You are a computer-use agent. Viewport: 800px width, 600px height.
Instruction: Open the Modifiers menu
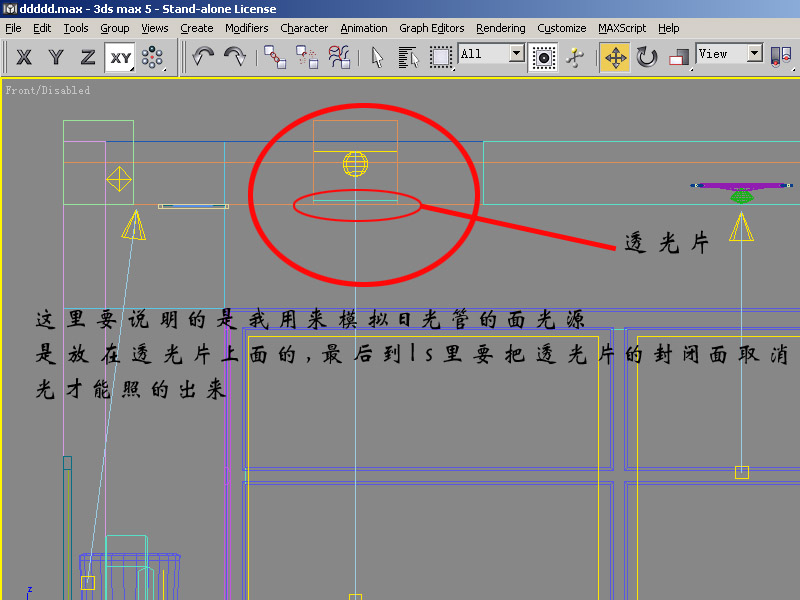[246, 28]
